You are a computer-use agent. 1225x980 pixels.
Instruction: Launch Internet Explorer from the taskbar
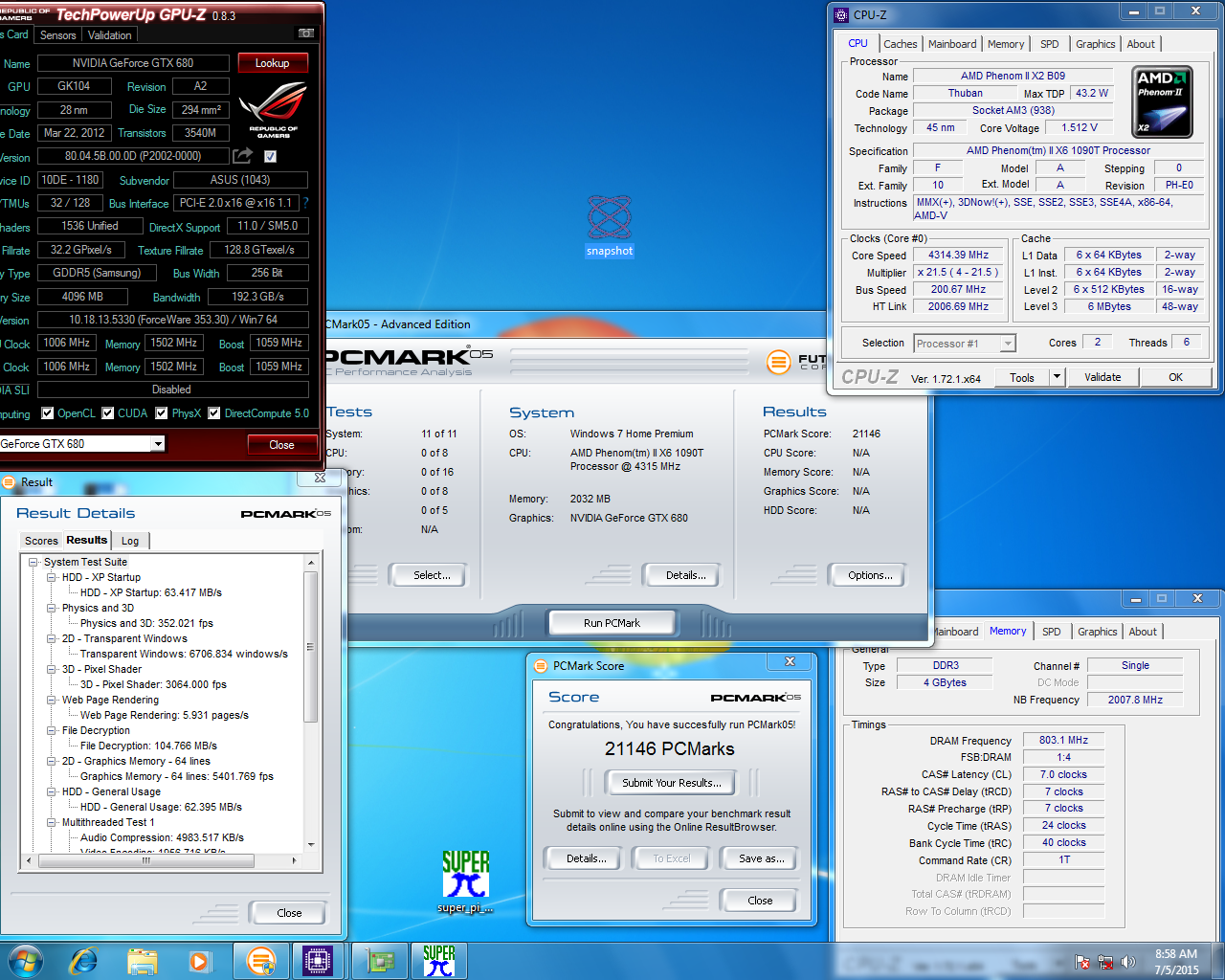[x=84, y=960]
